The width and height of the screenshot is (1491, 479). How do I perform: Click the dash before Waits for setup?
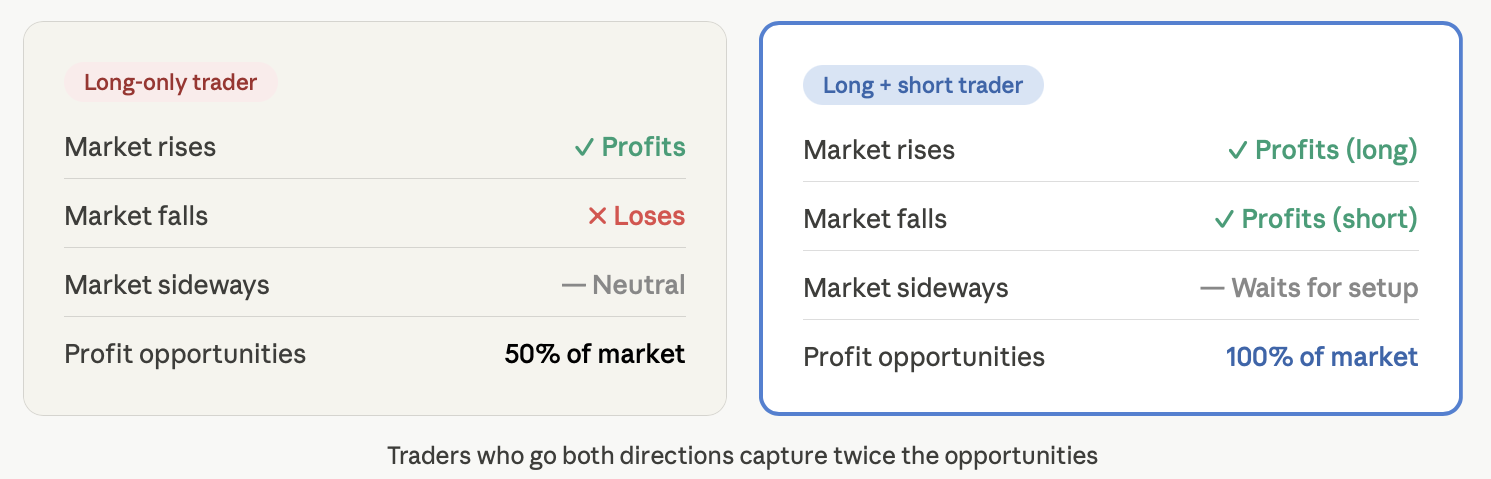point(1212,289)
